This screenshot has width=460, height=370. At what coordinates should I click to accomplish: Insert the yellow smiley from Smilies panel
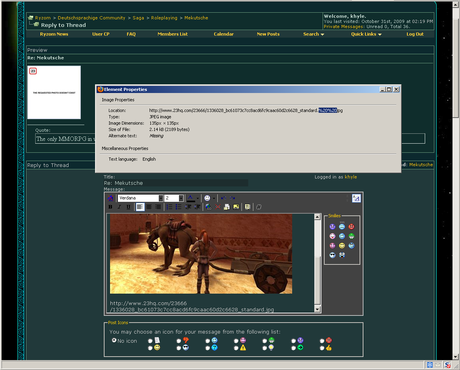pyautogui.click(x=342, y=246)
